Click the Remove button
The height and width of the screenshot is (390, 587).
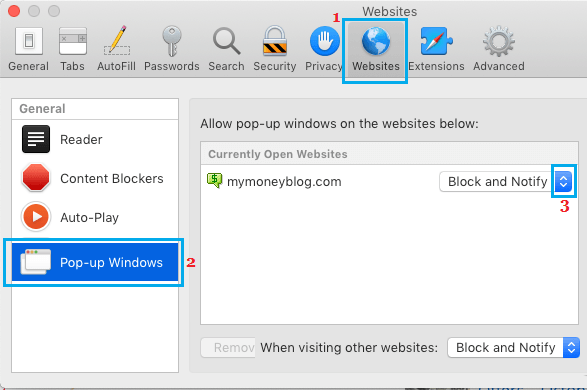[228, 348]
